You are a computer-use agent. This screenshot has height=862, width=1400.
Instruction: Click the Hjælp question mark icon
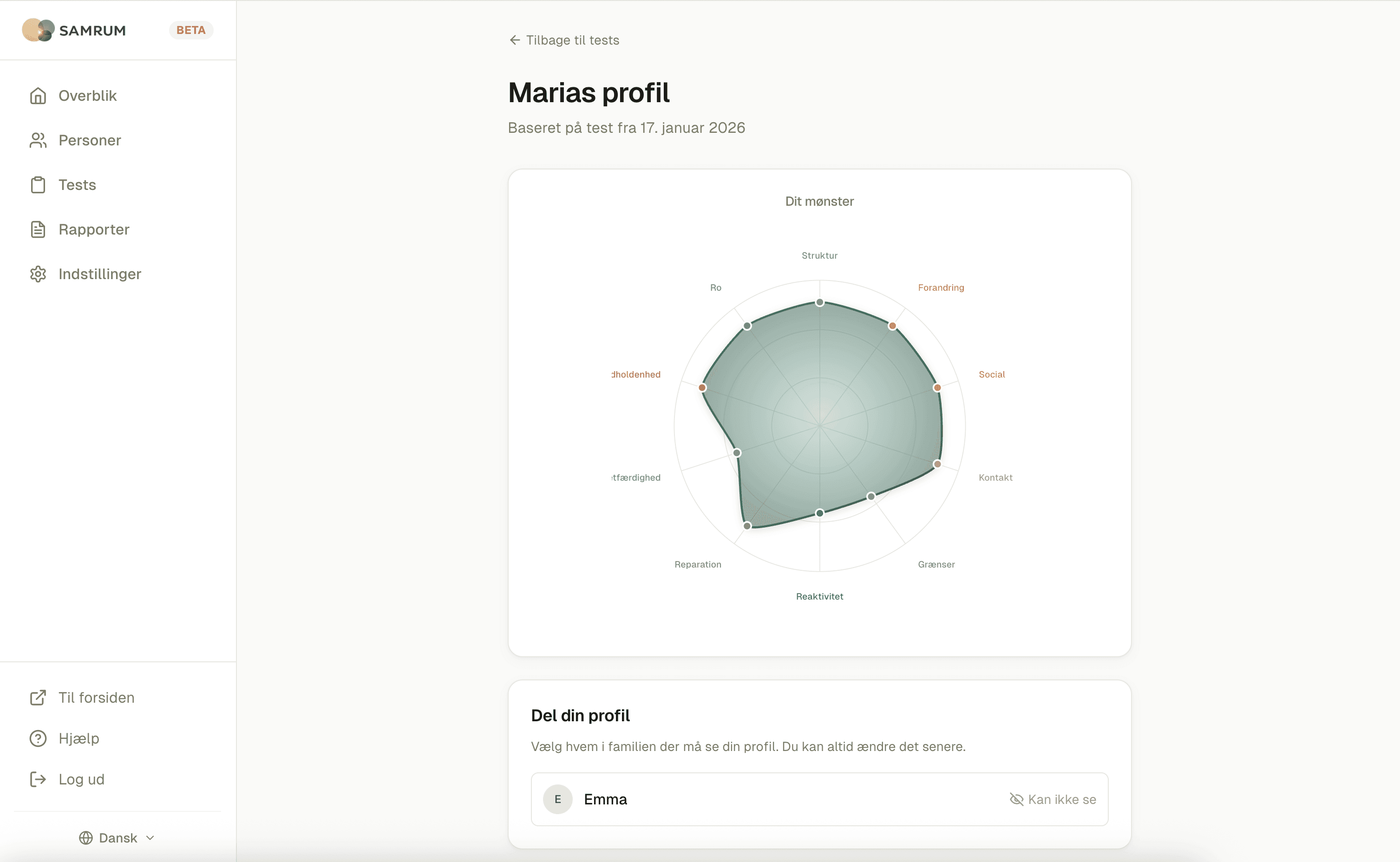point(38,738)
